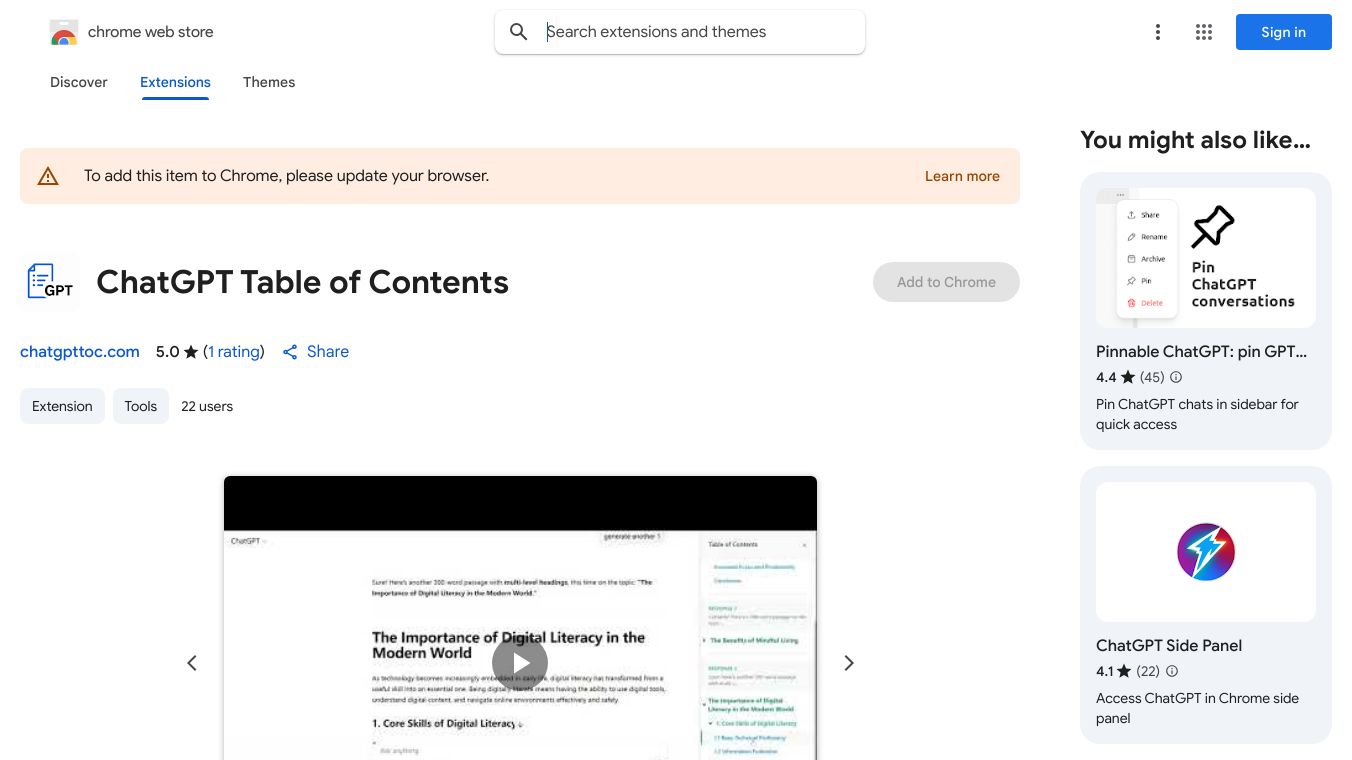The image size is (1352, 760).
Task: Open the Google apps grid
Action: pyautogui.click(x=1204, y=32)
